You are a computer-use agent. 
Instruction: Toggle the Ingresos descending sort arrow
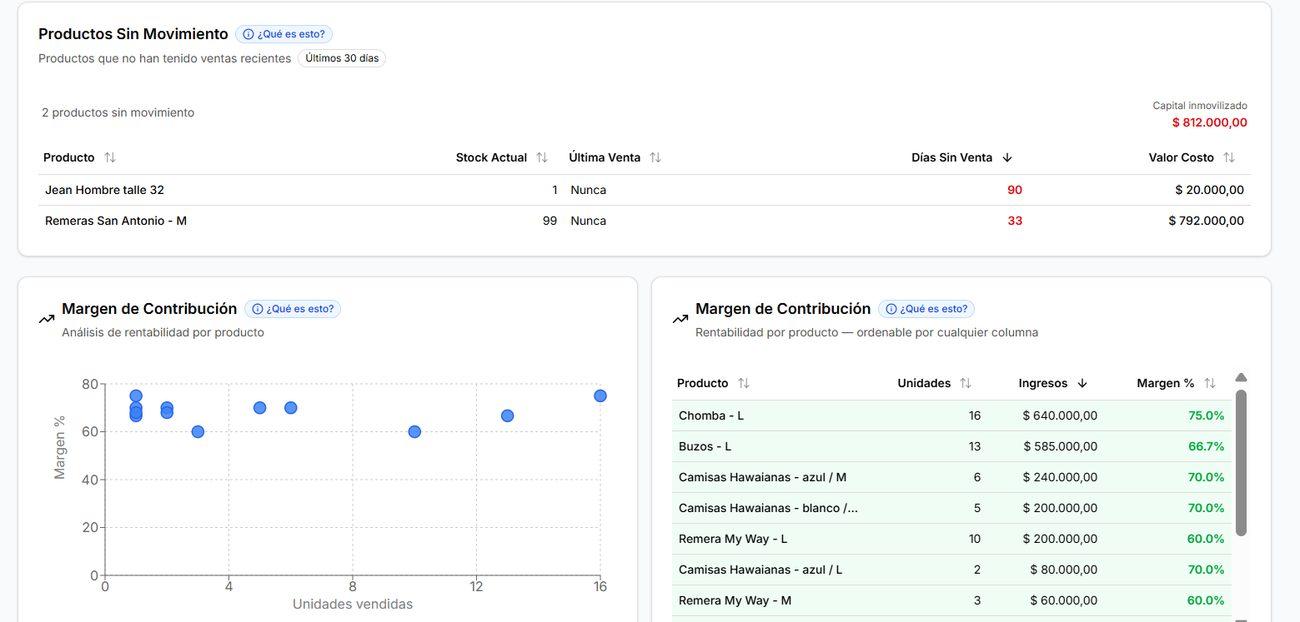point(1082,383)
